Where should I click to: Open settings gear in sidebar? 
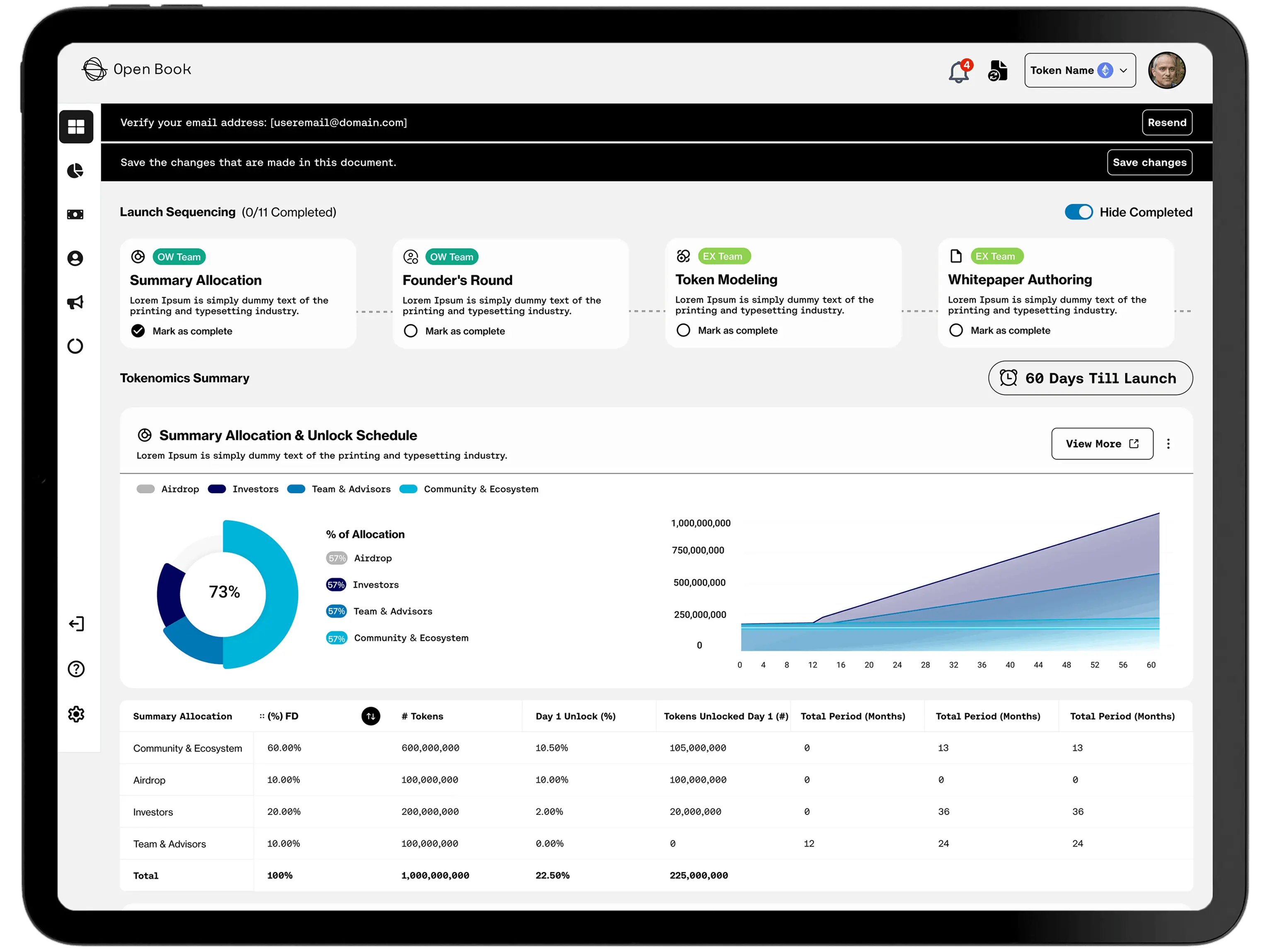coord(76,715)
